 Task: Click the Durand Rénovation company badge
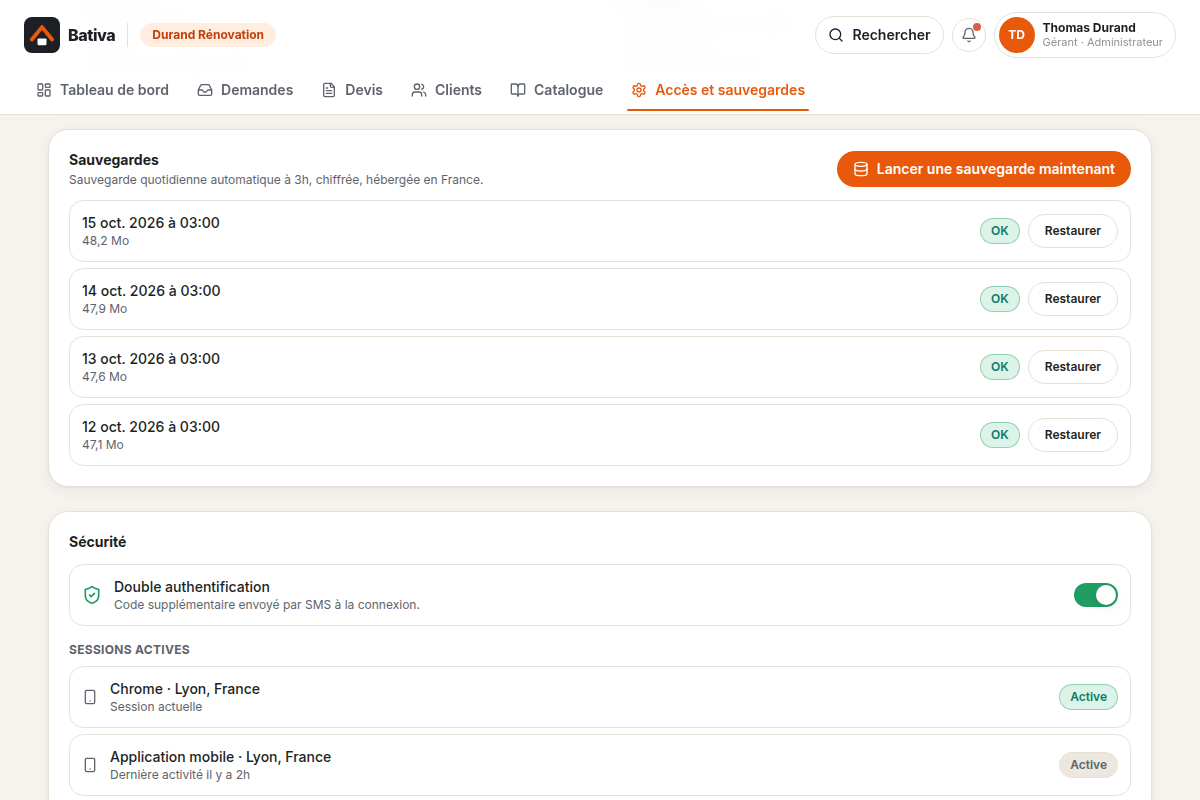tap(208, 35)
